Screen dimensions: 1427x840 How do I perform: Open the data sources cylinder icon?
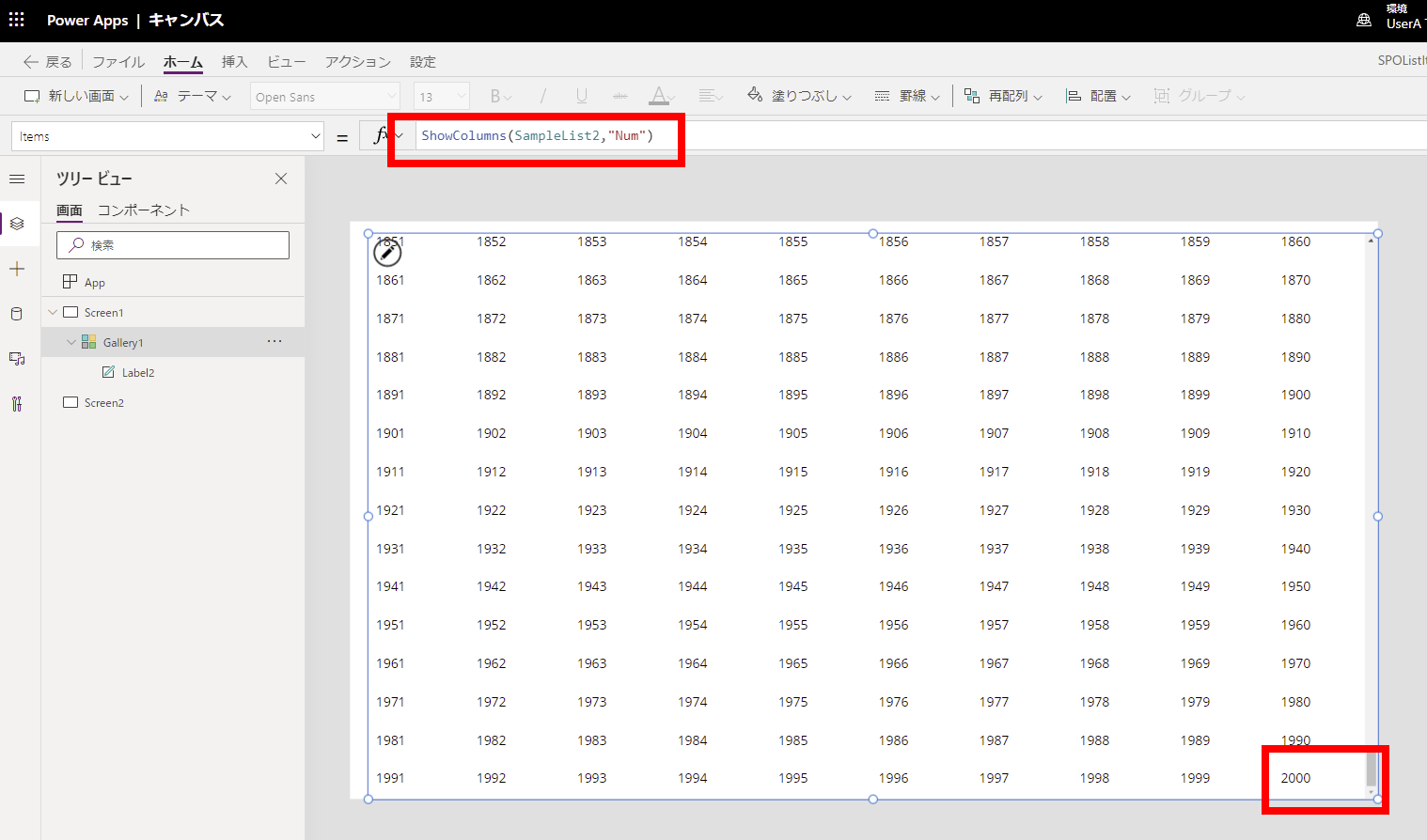(17, 314)
